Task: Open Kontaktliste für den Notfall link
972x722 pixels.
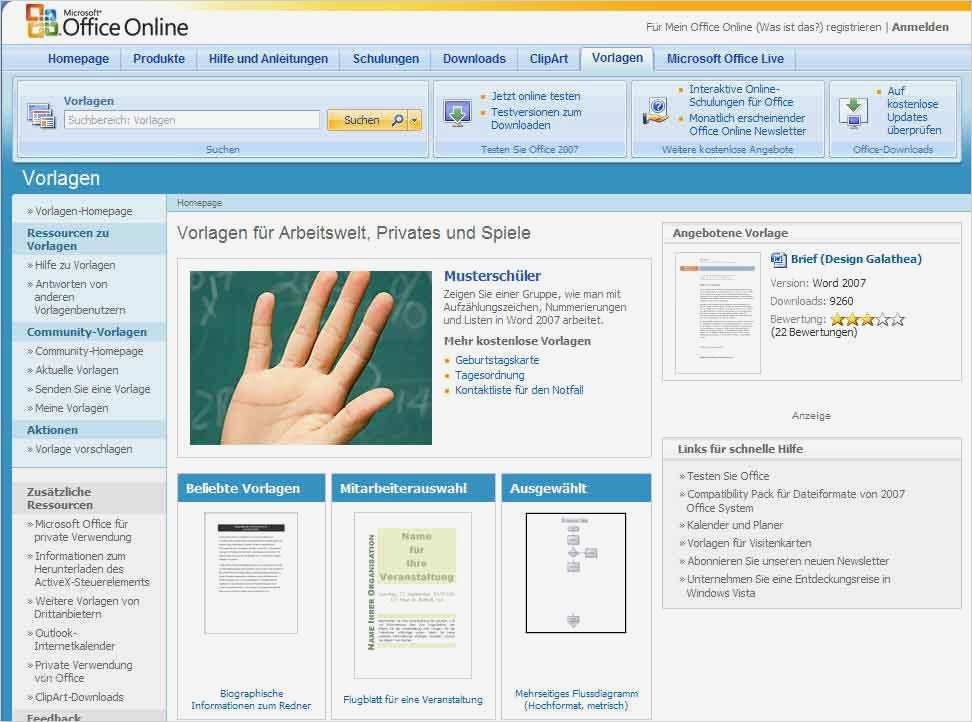Action: [x=519, y=390]
